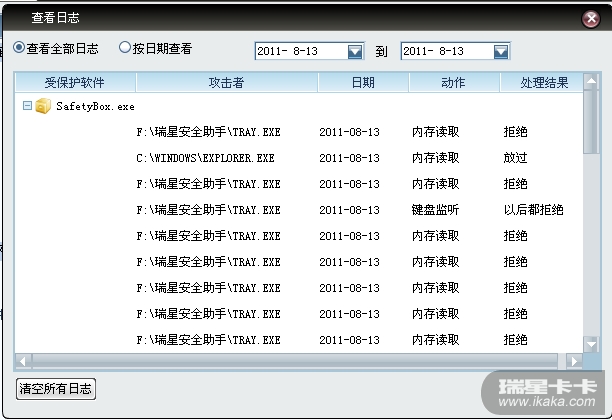The width and height of the screenshot is (612, 420).
Task: Click the 键盘监听 action cell
Action: coord(435,210)
